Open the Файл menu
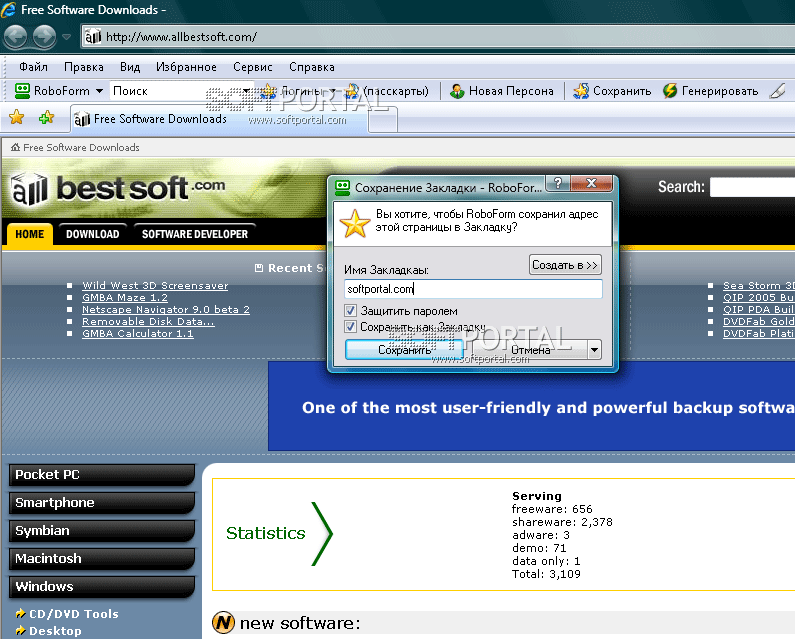Screen dimensions: 795x639 (33, 67)
